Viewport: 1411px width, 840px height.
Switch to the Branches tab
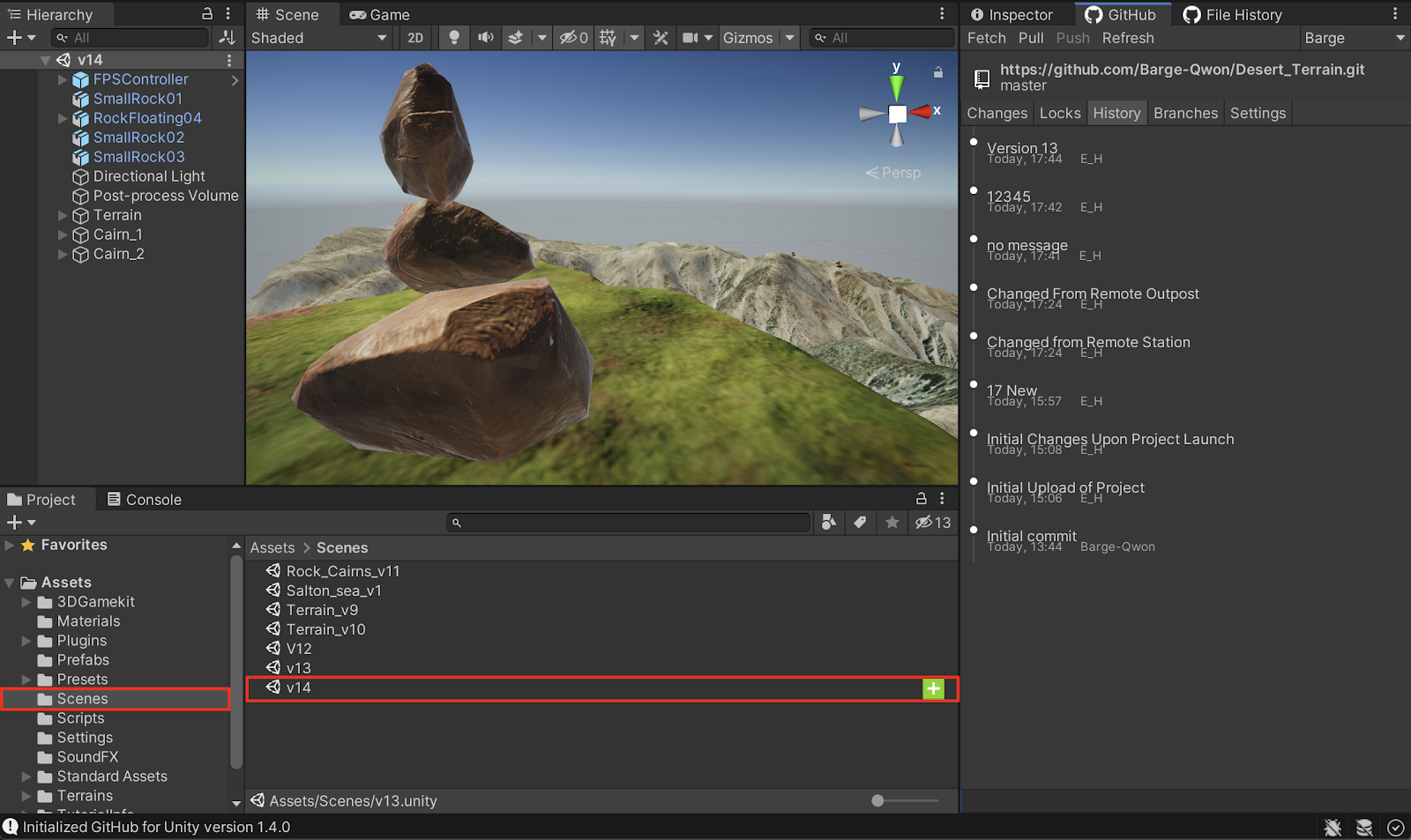point(1185,113)
